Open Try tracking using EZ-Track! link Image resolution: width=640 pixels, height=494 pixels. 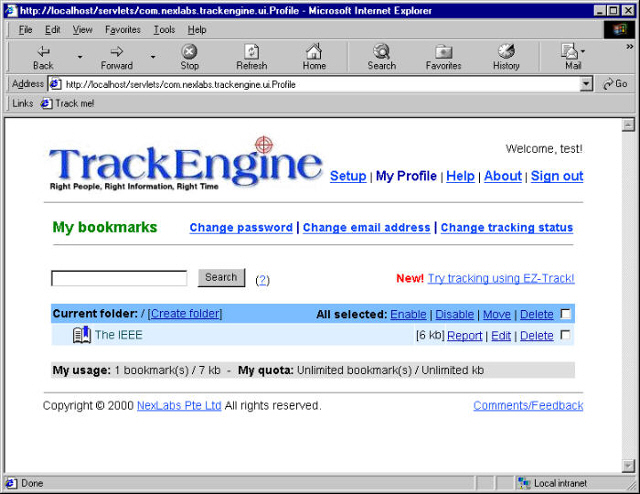pos(501,278)
